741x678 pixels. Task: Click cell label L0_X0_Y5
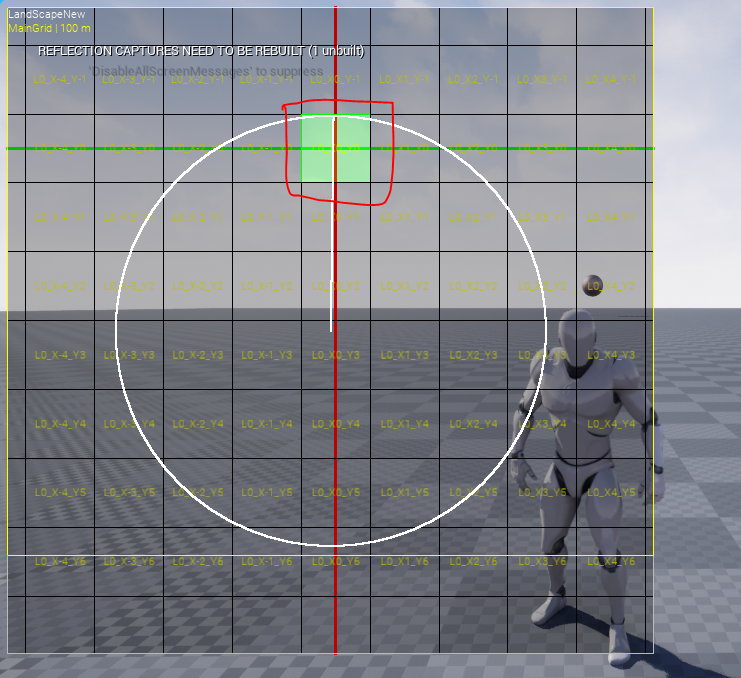pos(336,493)
